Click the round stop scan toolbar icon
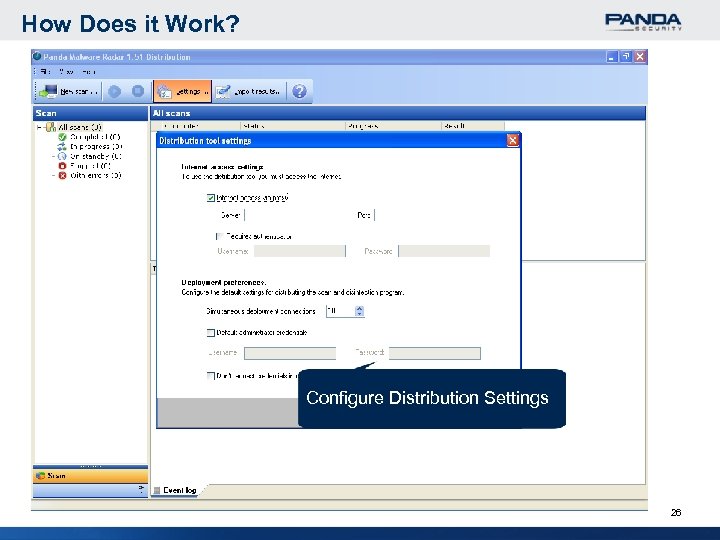 [x=138, y=91]
